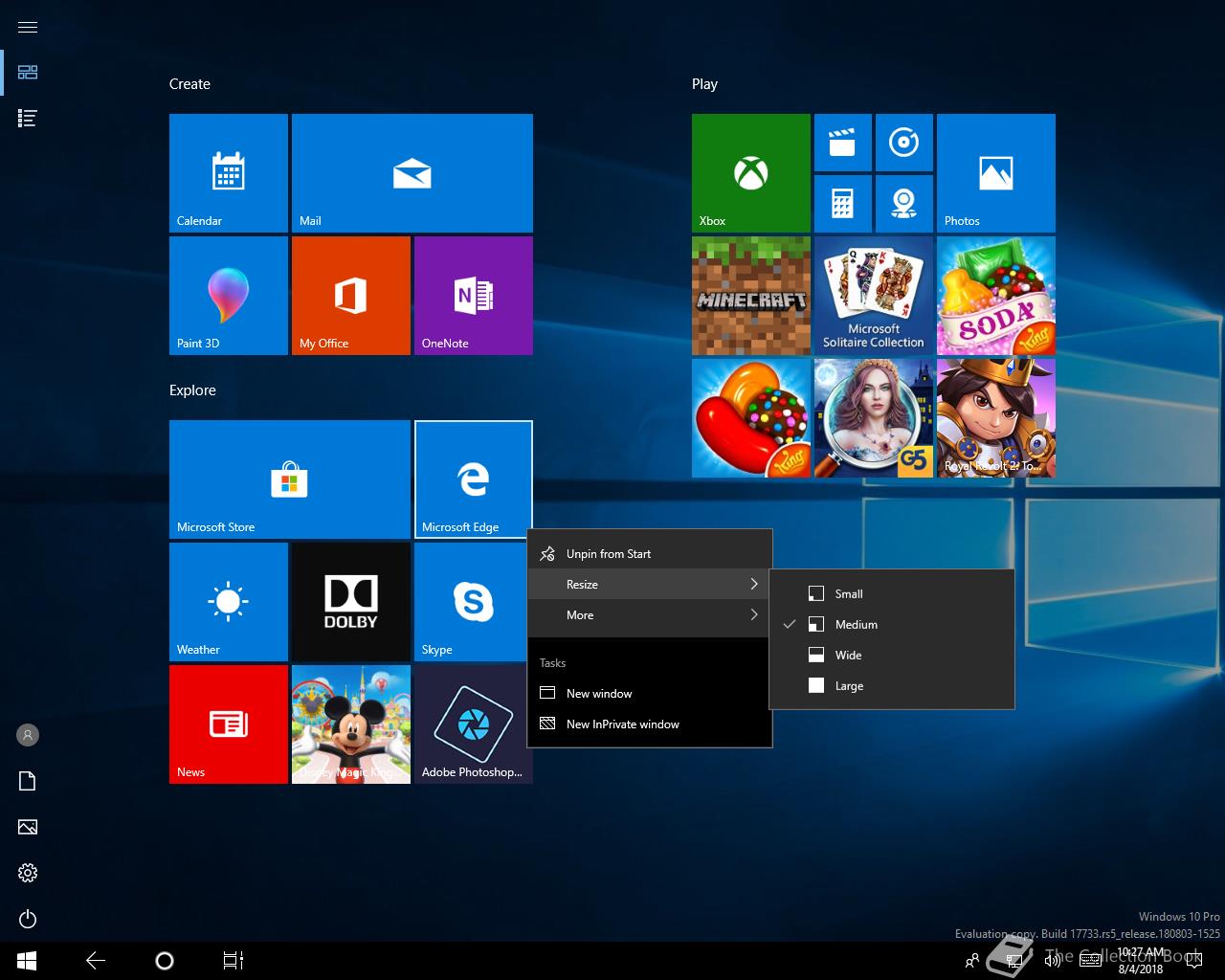The image size is (1225, 980).
Task: Switch to All apps list view
Action: pyautogui.click(x=28, y=119)
